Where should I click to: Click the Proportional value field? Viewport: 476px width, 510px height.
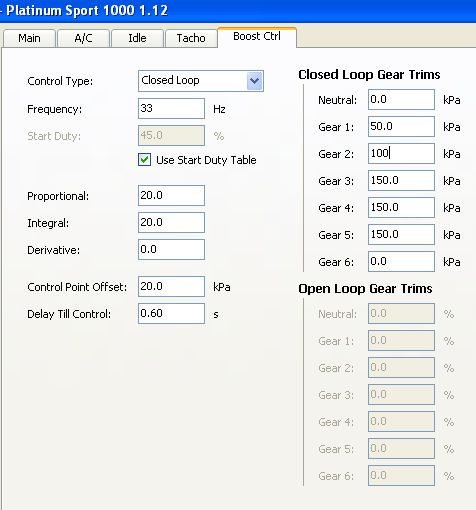tap(171, 196)
